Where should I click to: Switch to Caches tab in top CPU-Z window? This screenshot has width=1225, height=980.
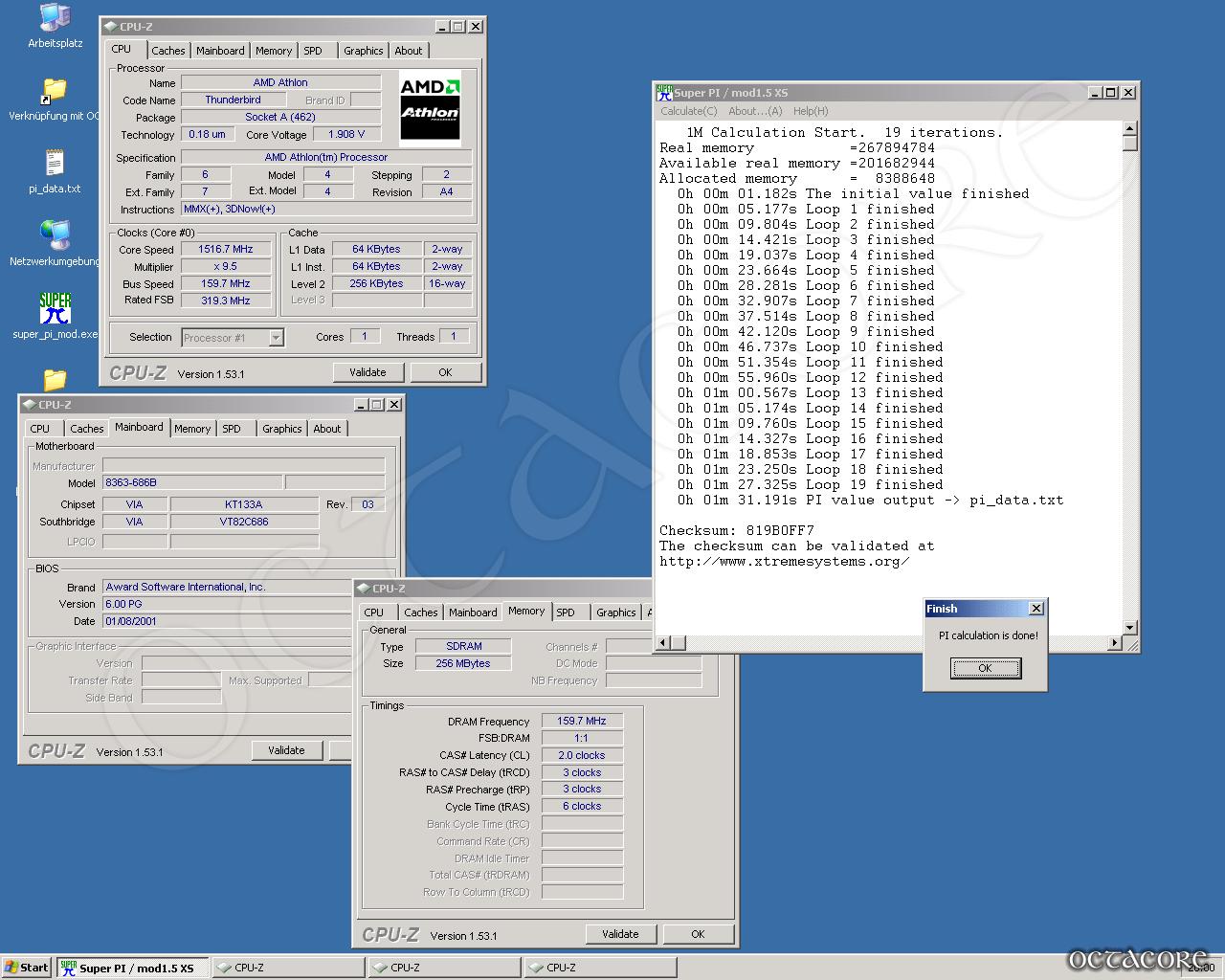point(168,51)
